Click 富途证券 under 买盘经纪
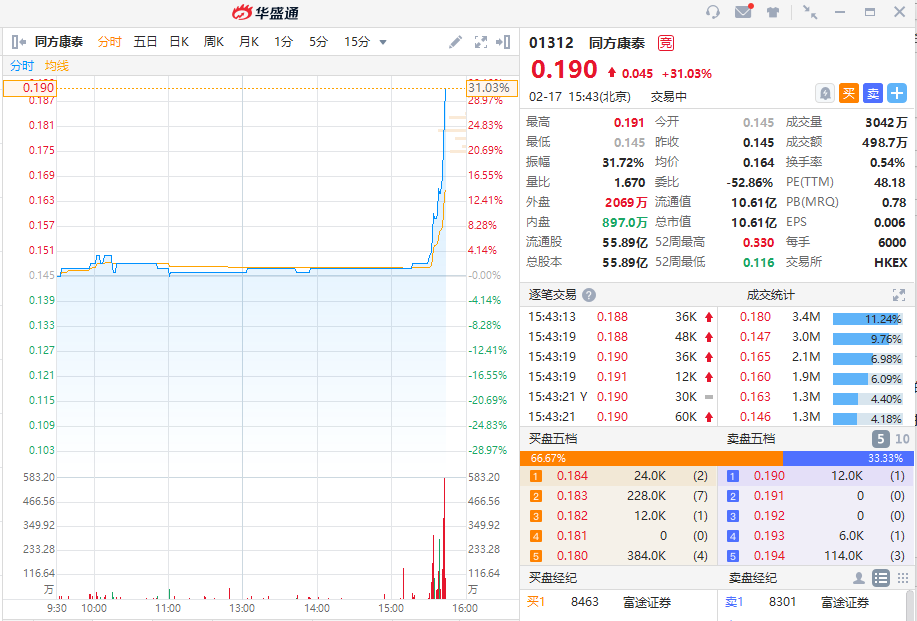 pos(647,602)
